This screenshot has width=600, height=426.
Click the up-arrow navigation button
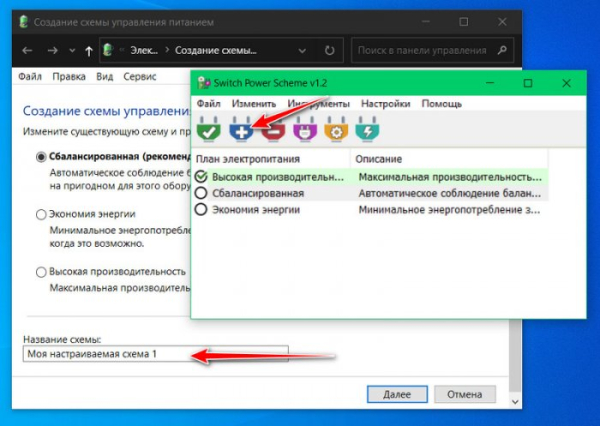90,49
